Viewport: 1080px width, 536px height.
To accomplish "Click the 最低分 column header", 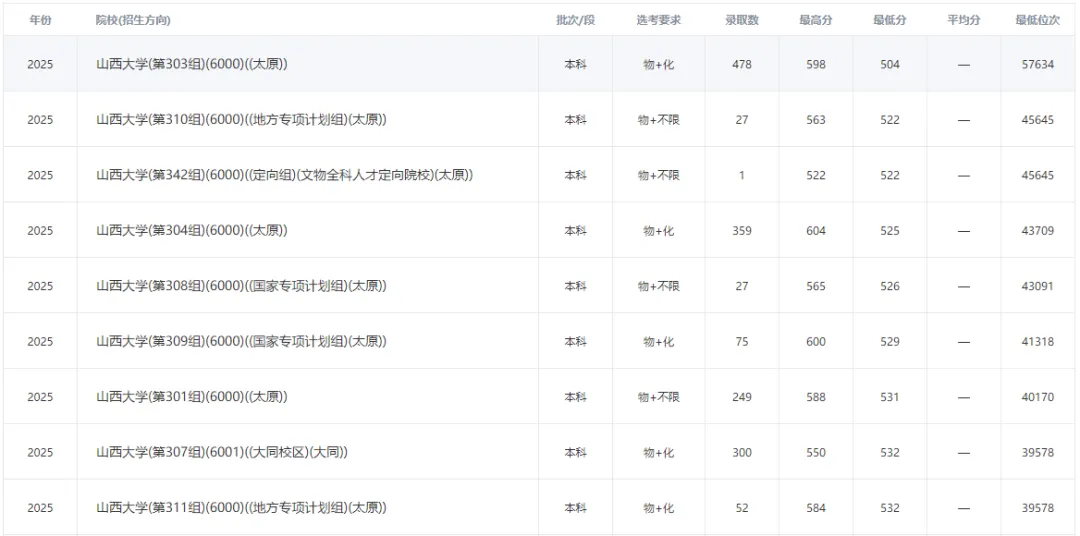I will pos(890,21).
